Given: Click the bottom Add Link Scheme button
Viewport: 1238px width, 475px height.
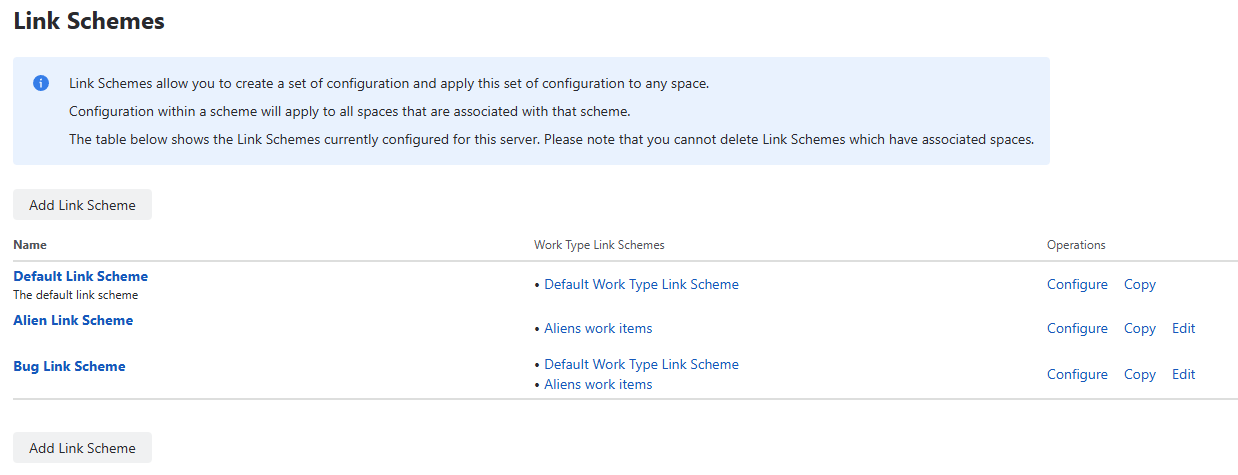Looking at the screenshot, I should click(x=82, y=448).
